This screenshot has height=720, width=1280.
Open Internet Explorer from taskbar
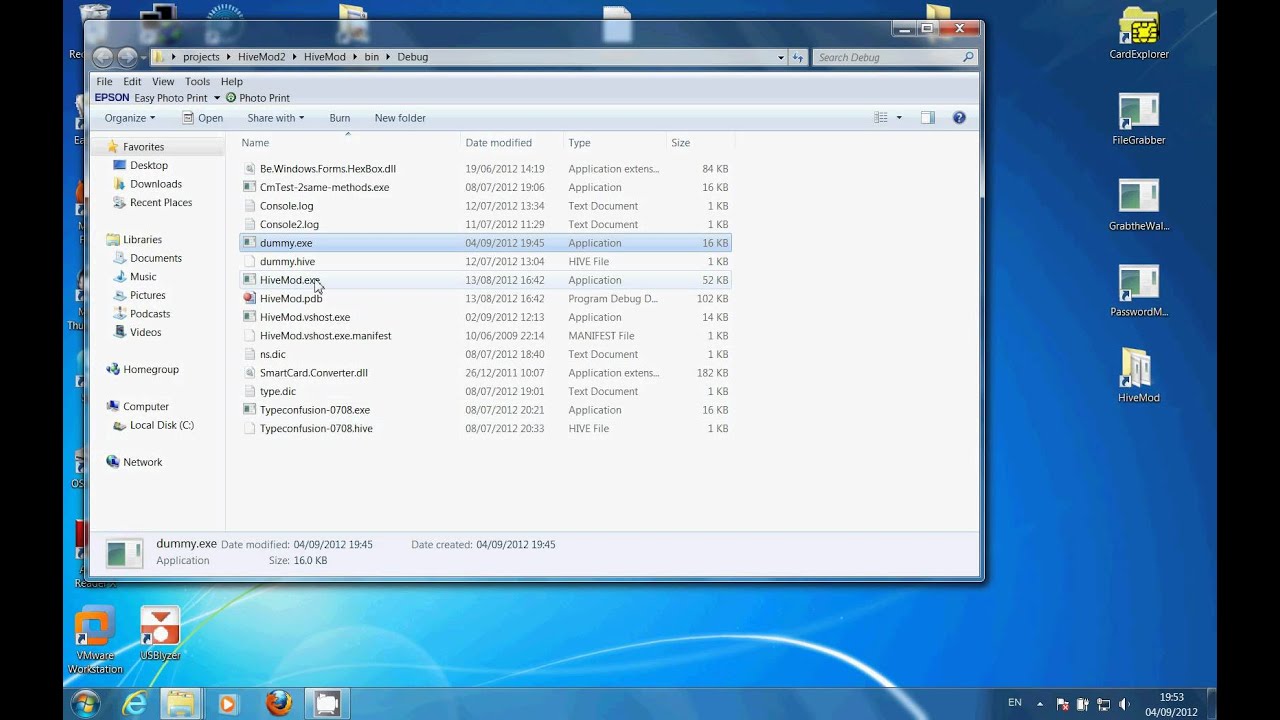pos(133,704)
